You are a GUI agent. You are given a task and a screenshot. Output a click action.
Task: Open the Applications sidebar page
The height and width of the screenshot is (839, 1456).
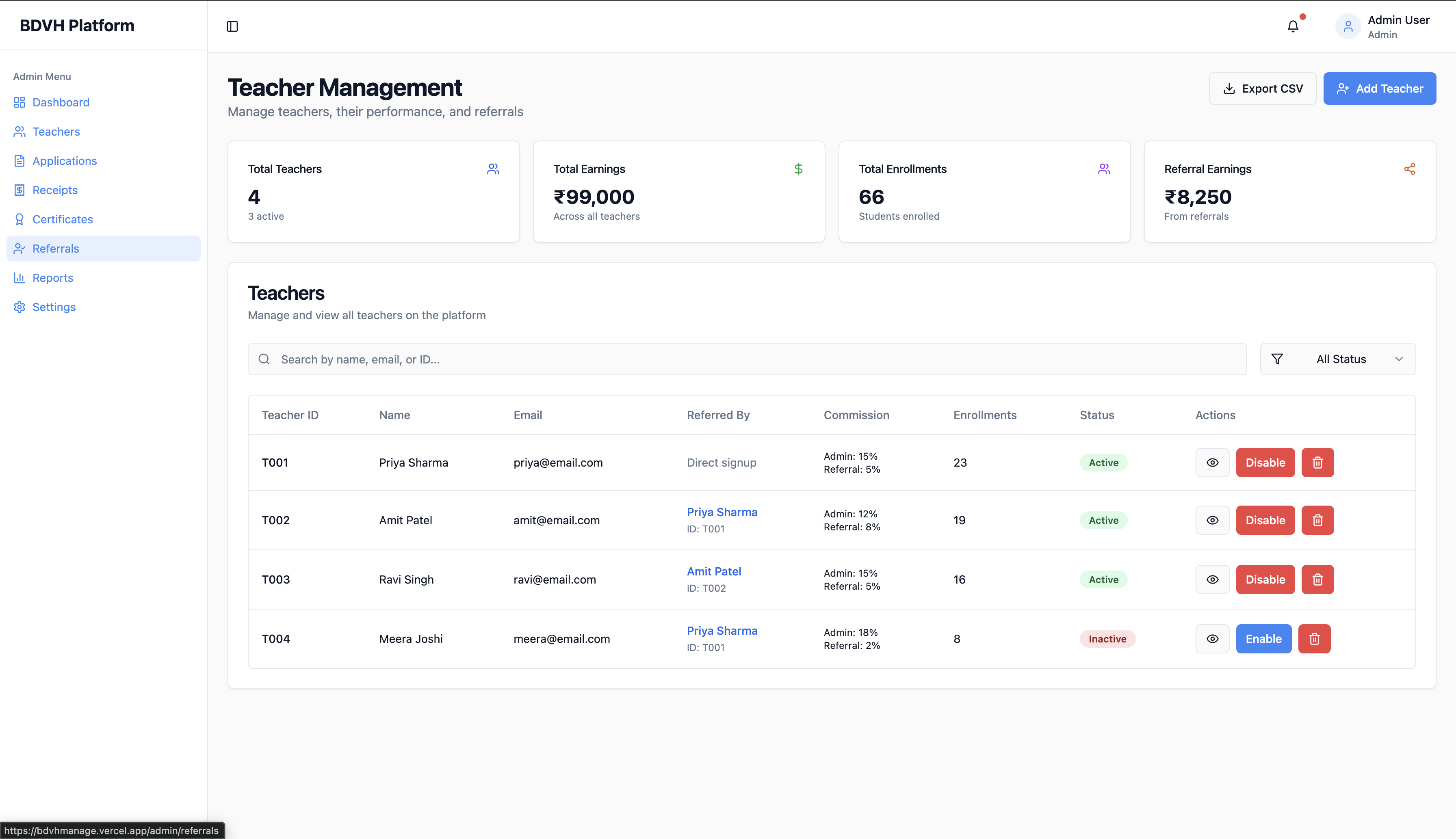tap(64, 161)
